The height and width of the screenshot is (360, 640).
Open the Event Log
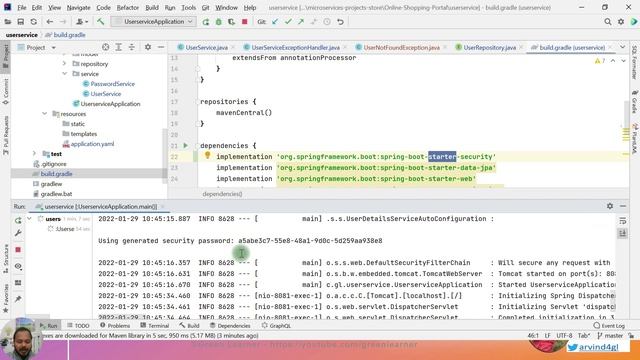pyautogui.click(x=609, y=325)
